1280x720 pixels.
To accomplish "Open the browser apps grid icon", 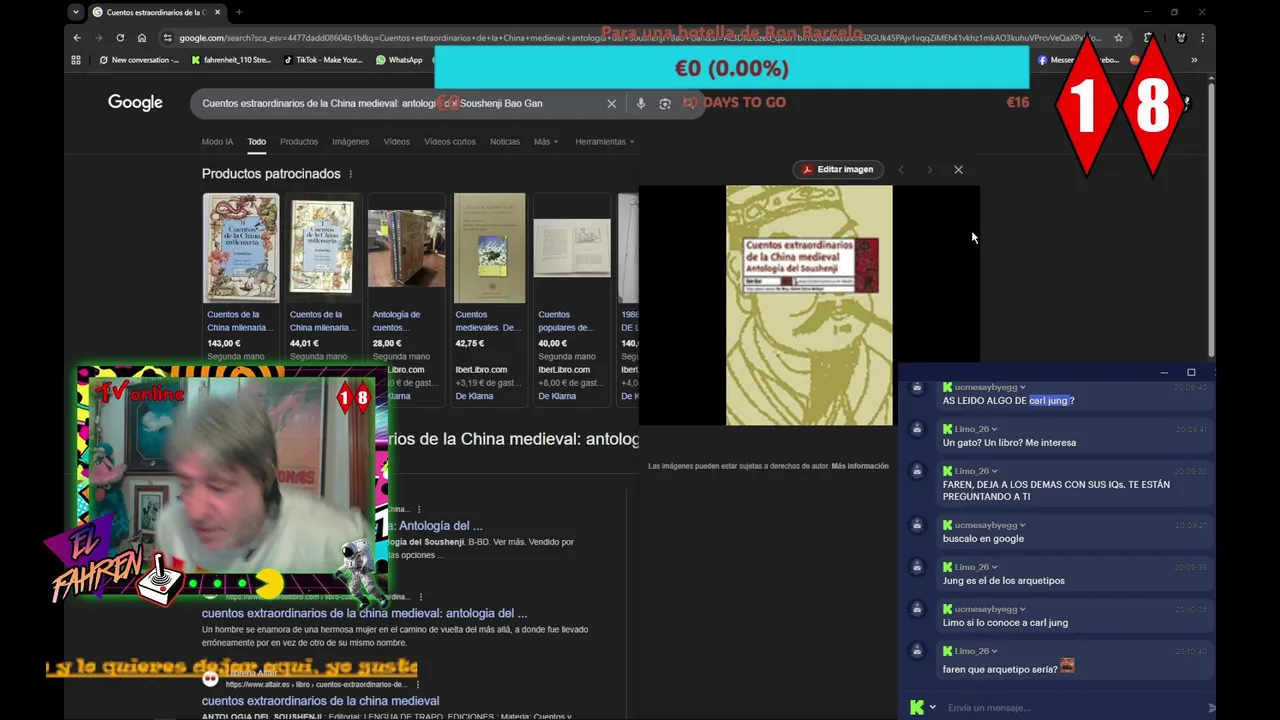I will click(76, 60).
